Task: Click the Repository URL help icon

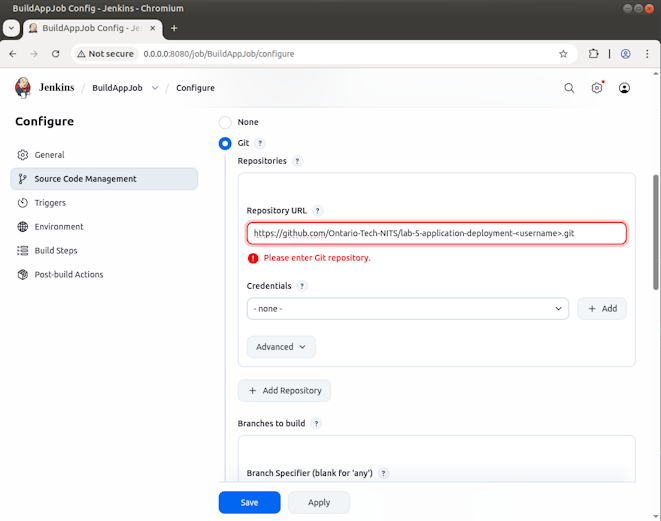Action: click(x=318, y=211)
